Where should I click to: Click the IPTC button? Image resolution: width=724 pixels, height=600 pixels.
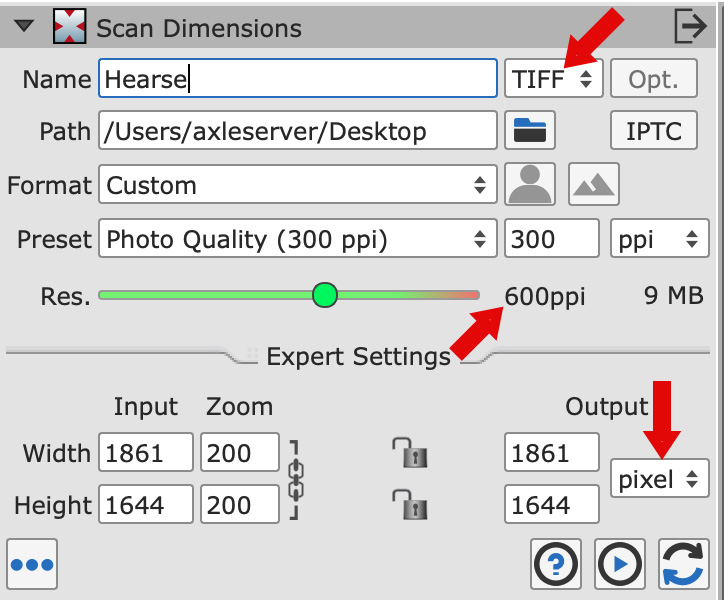click(x=654, y=131)
